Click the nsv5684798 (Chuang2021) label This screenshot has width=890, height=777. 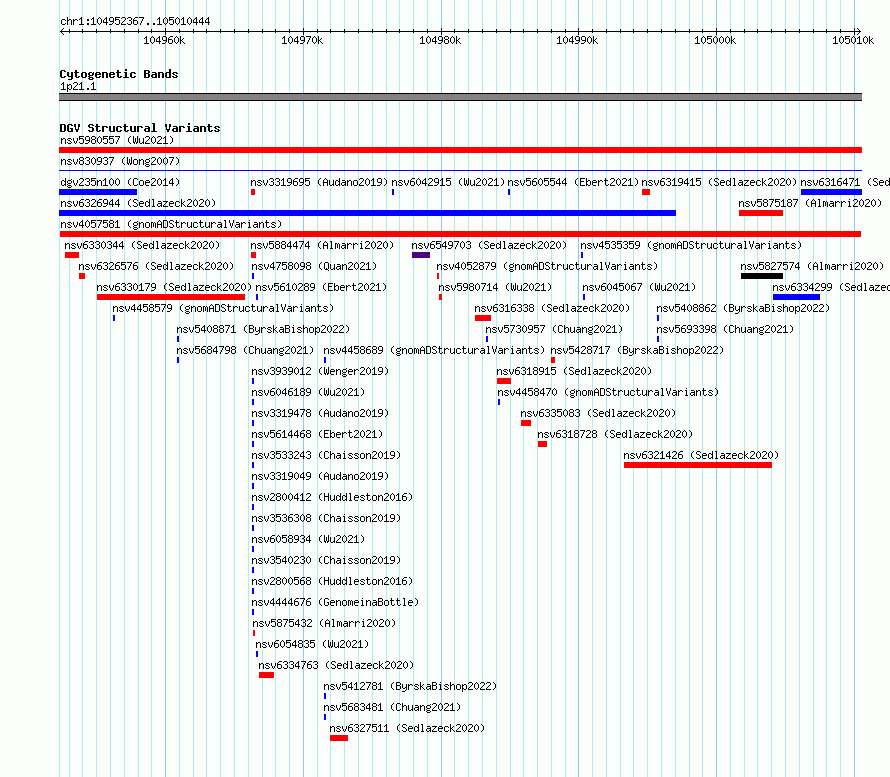(245, 350)
